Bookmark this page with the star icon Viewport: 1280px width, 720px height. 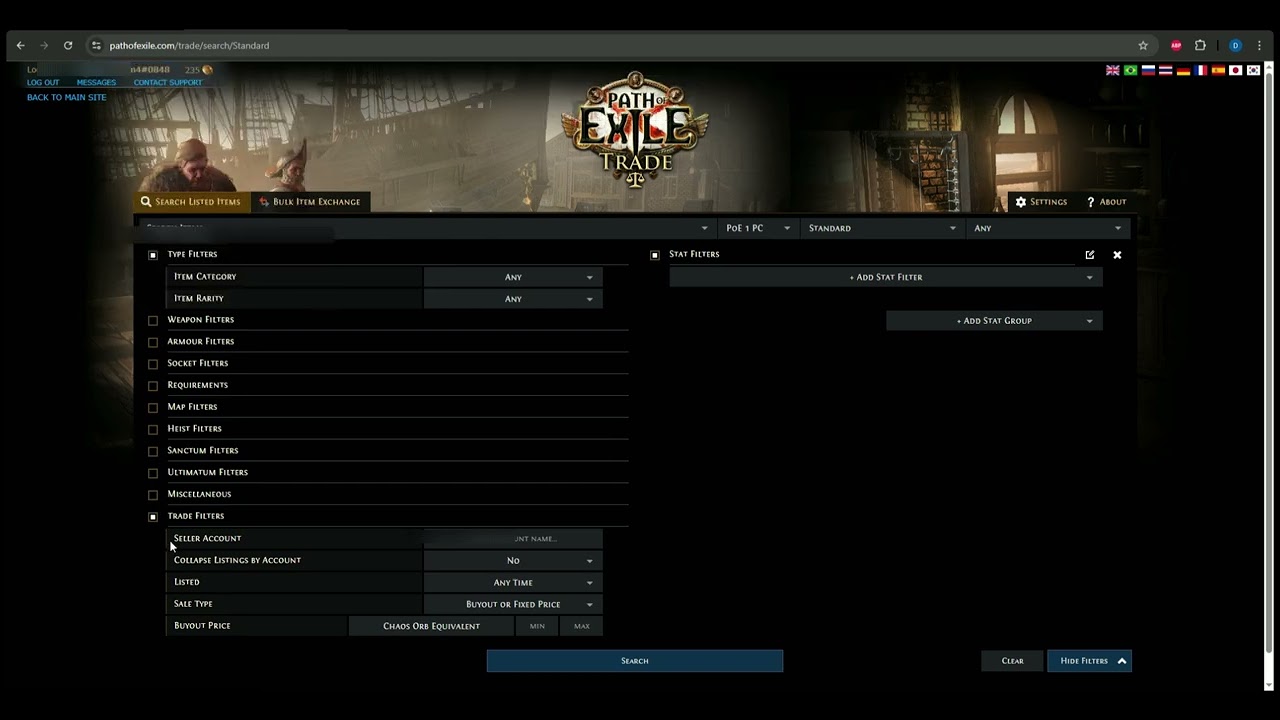1143,45
